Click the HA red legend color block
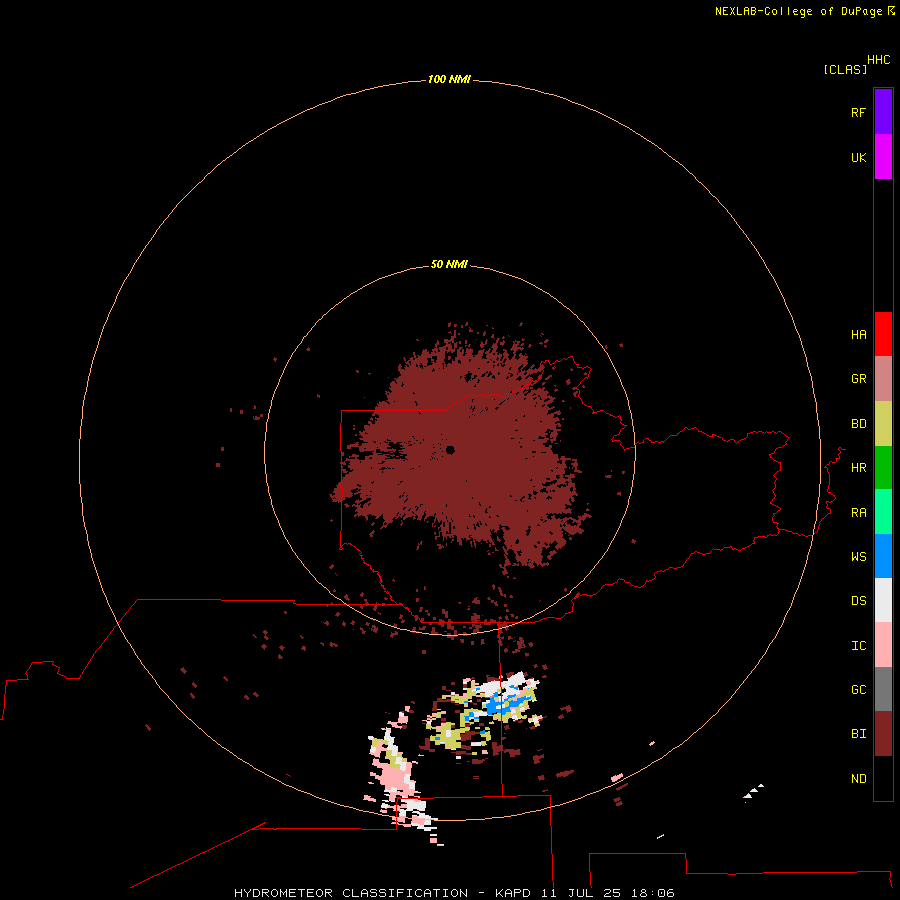This screenshot has height=900, width=900. point(883,334)
